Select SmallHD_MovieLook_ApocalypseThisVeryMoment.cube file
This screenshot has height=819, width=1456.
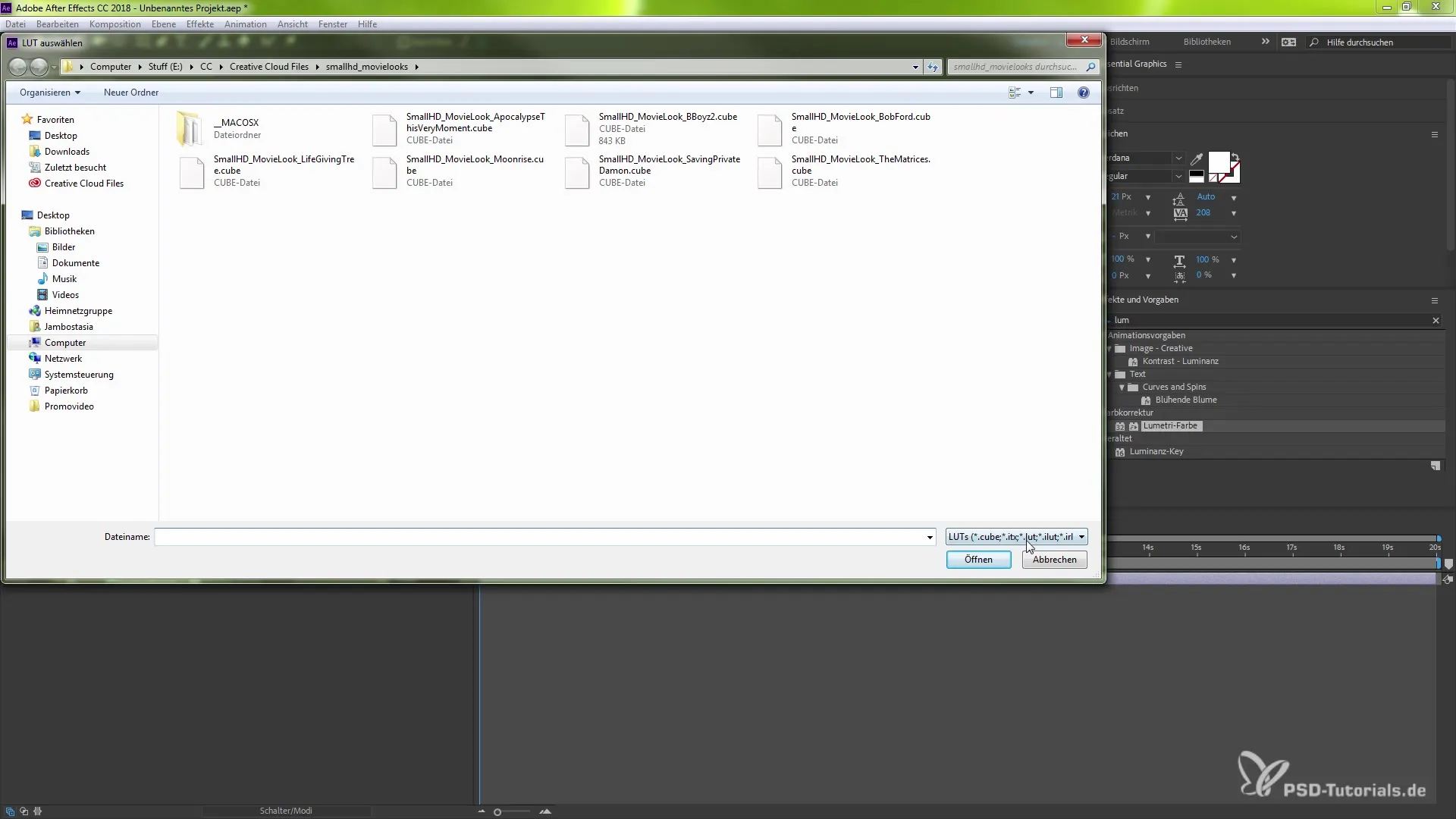click(x=459, y=128)
